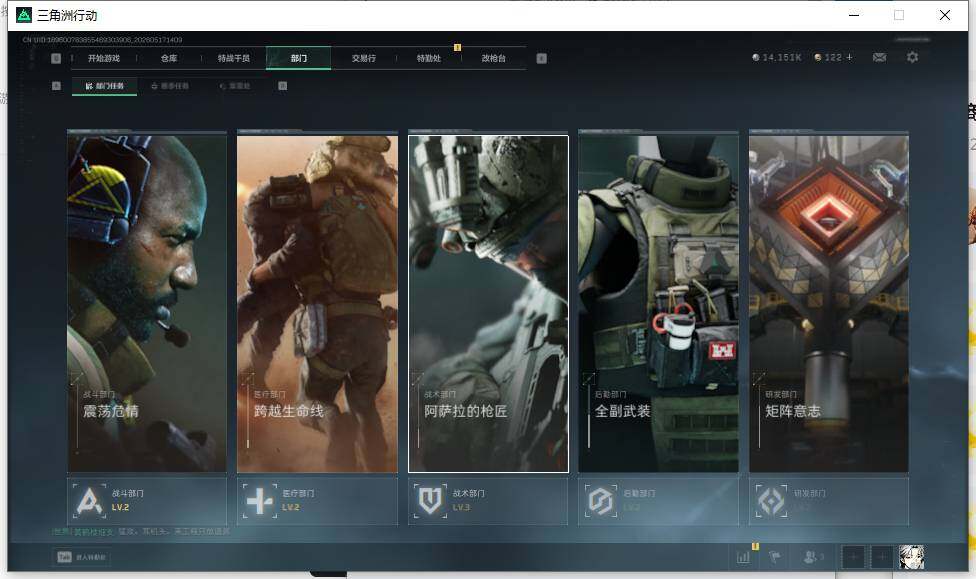Select the 部门任务 sub-tab
The width and height of the screenshot is (976, 579).
click(x=105, y=86)
